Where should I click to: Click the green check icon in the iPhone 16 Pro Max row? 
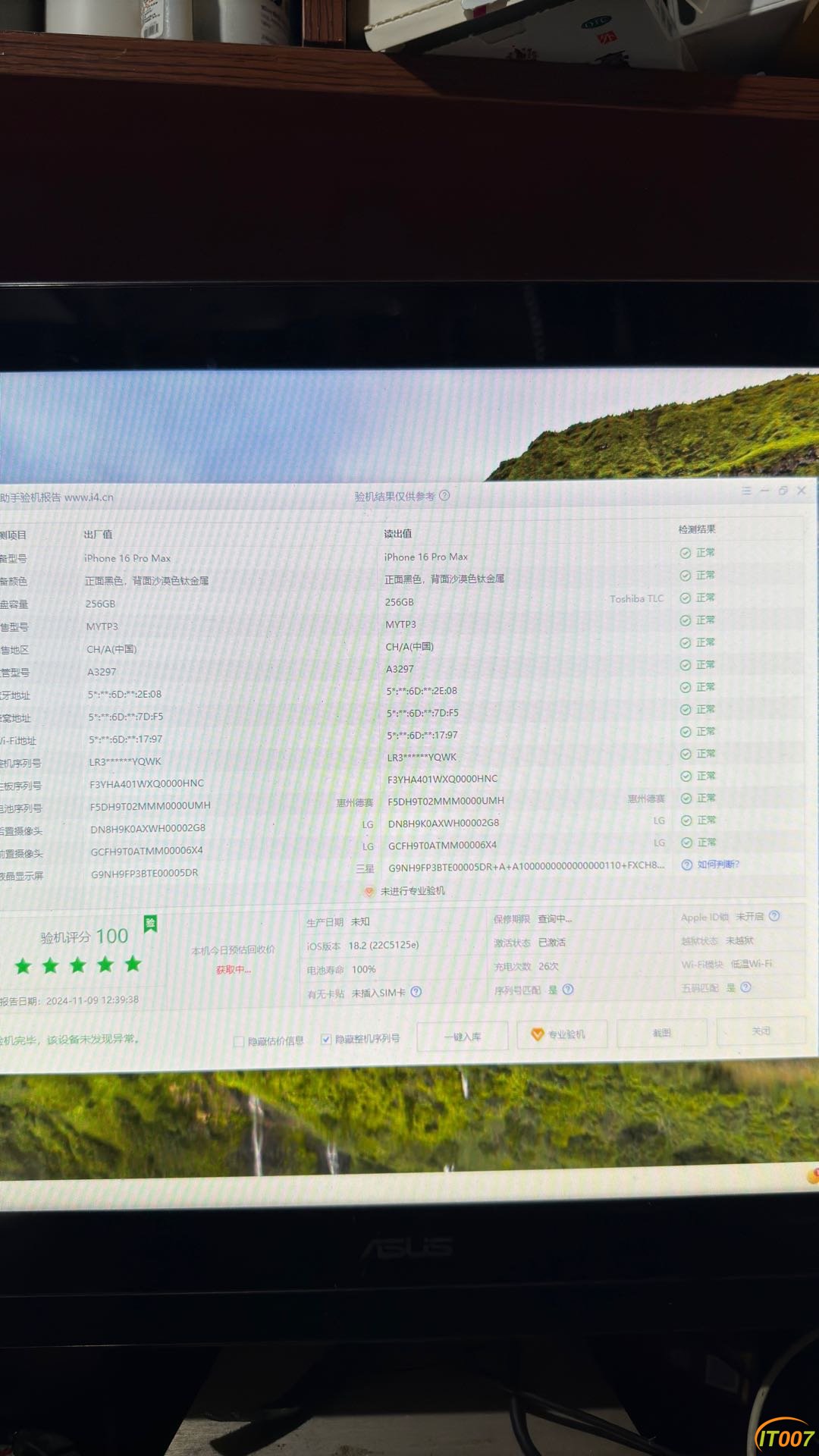pos(685,554)
